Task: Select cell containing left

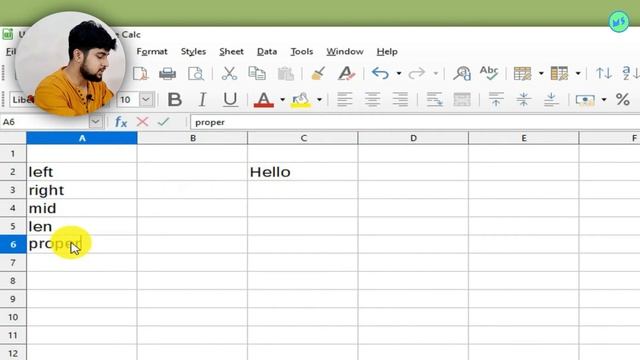Action: tap(82, 172)
